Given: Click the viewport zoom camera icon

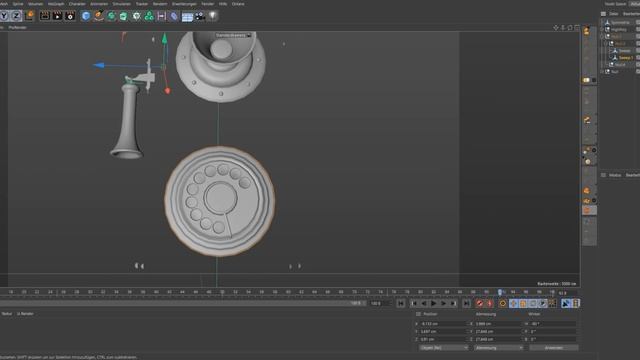Looking at the screenshot, I should (x=563, y=27).
